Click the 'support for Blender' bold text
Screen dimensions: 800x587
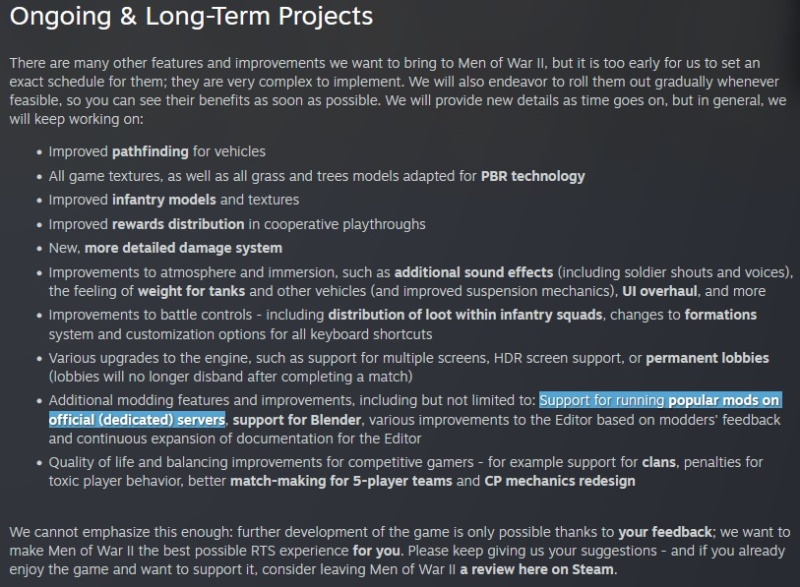tap(297, 420)
